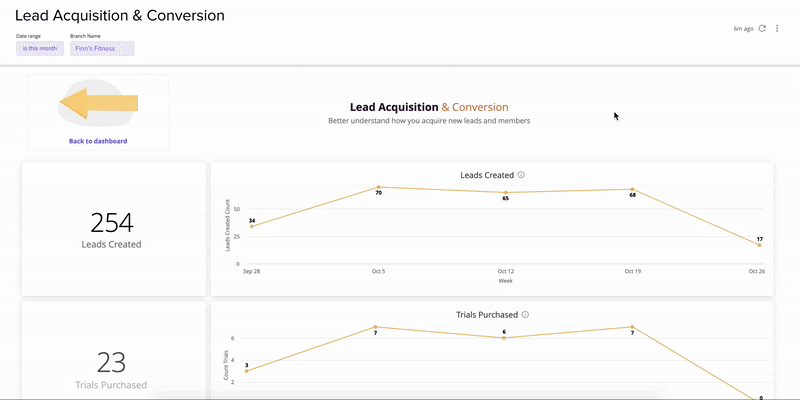Click the refresh dashboard icon
Image resolution: width=800 pixels, height=400 pixels.
(763, 29)
